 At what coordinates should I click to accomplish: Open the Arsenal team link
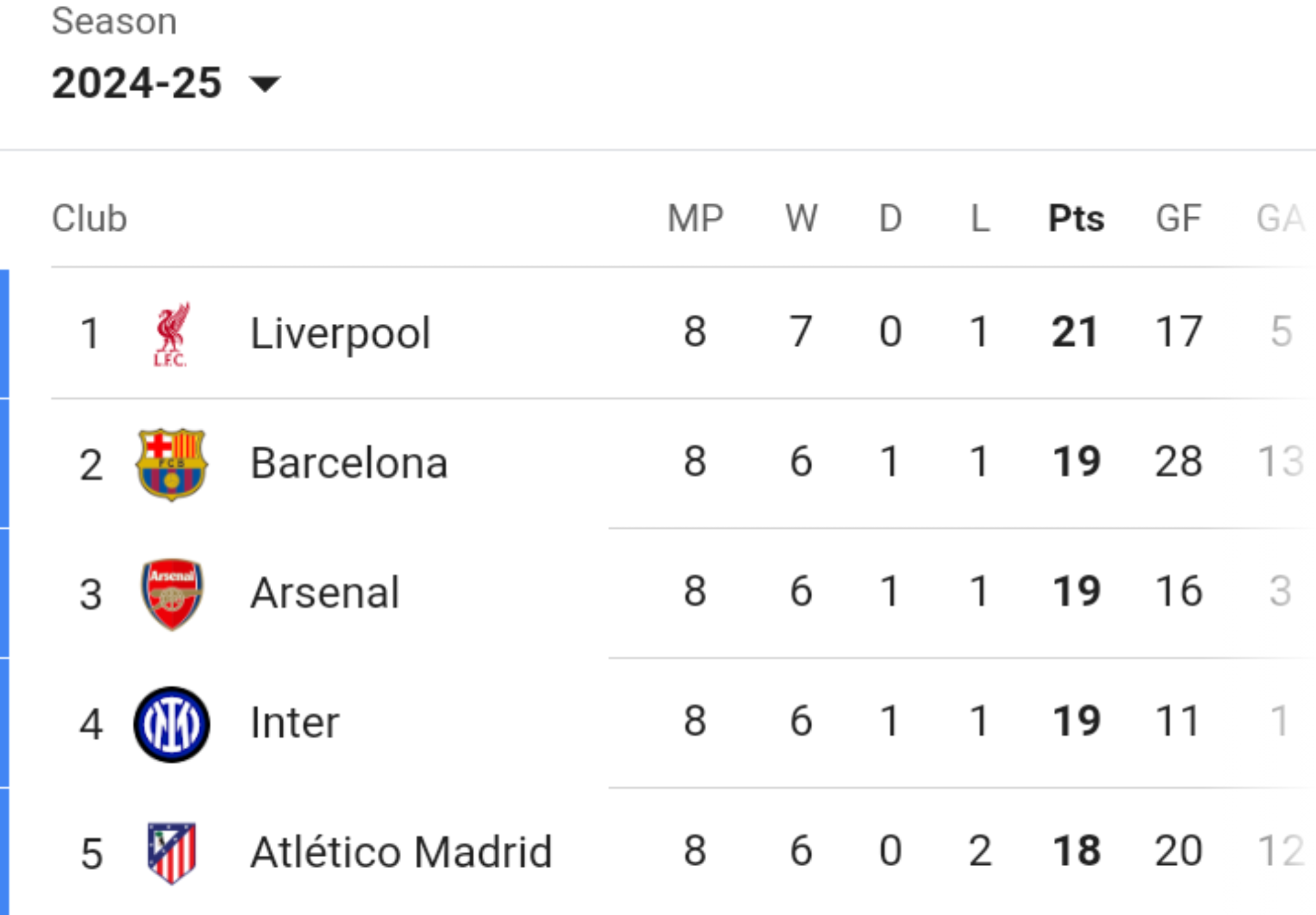tap(325, 593)
